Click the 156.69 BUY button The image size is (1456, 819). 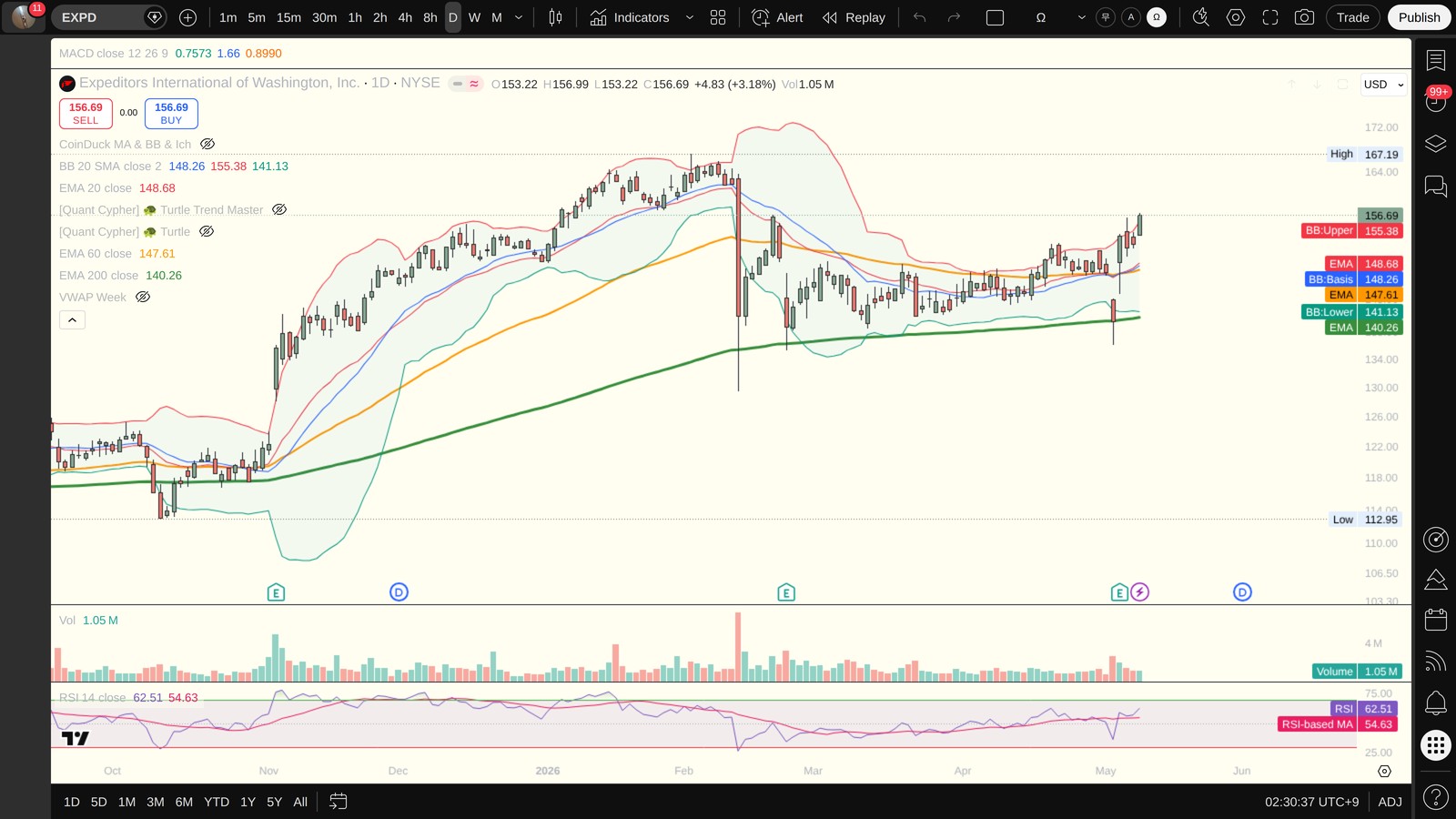[171, 114]
